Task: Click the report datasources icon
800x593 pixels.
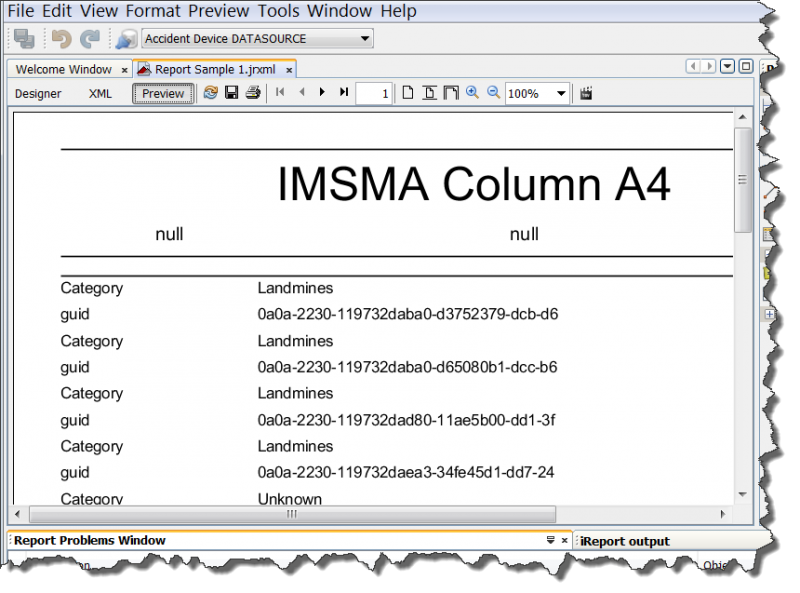Action: point(126,39)
